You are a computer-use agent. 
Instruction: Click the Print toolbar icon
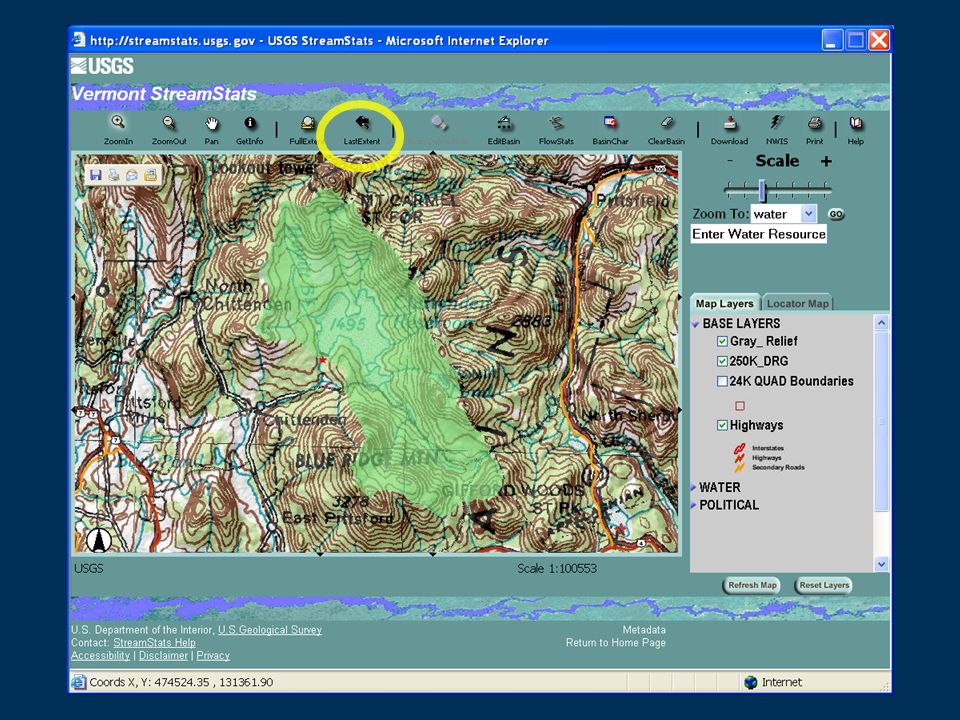pyautogui.click(x=814, y=123)
